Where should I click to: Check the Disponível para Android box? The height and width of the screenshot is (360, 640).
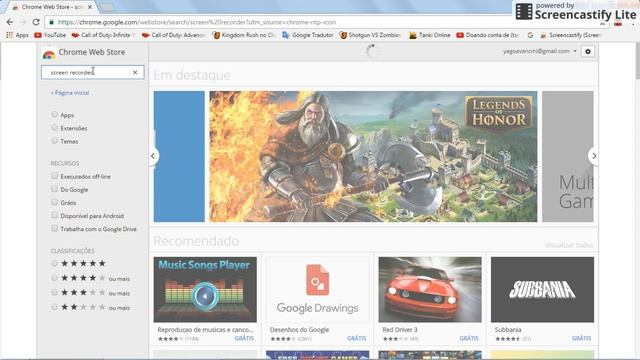pyautogui.click(x=54, y=215)
